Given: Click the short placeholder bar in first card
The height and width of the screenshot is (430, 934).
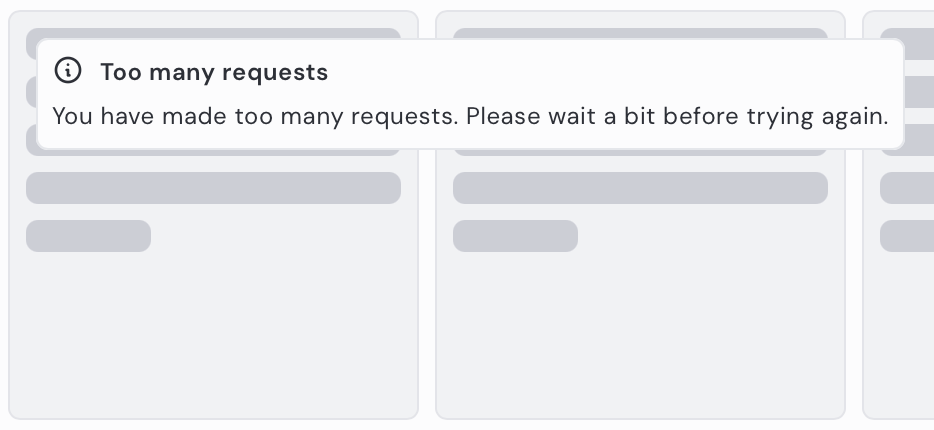Looking at the screenshot, I should 88,236.
